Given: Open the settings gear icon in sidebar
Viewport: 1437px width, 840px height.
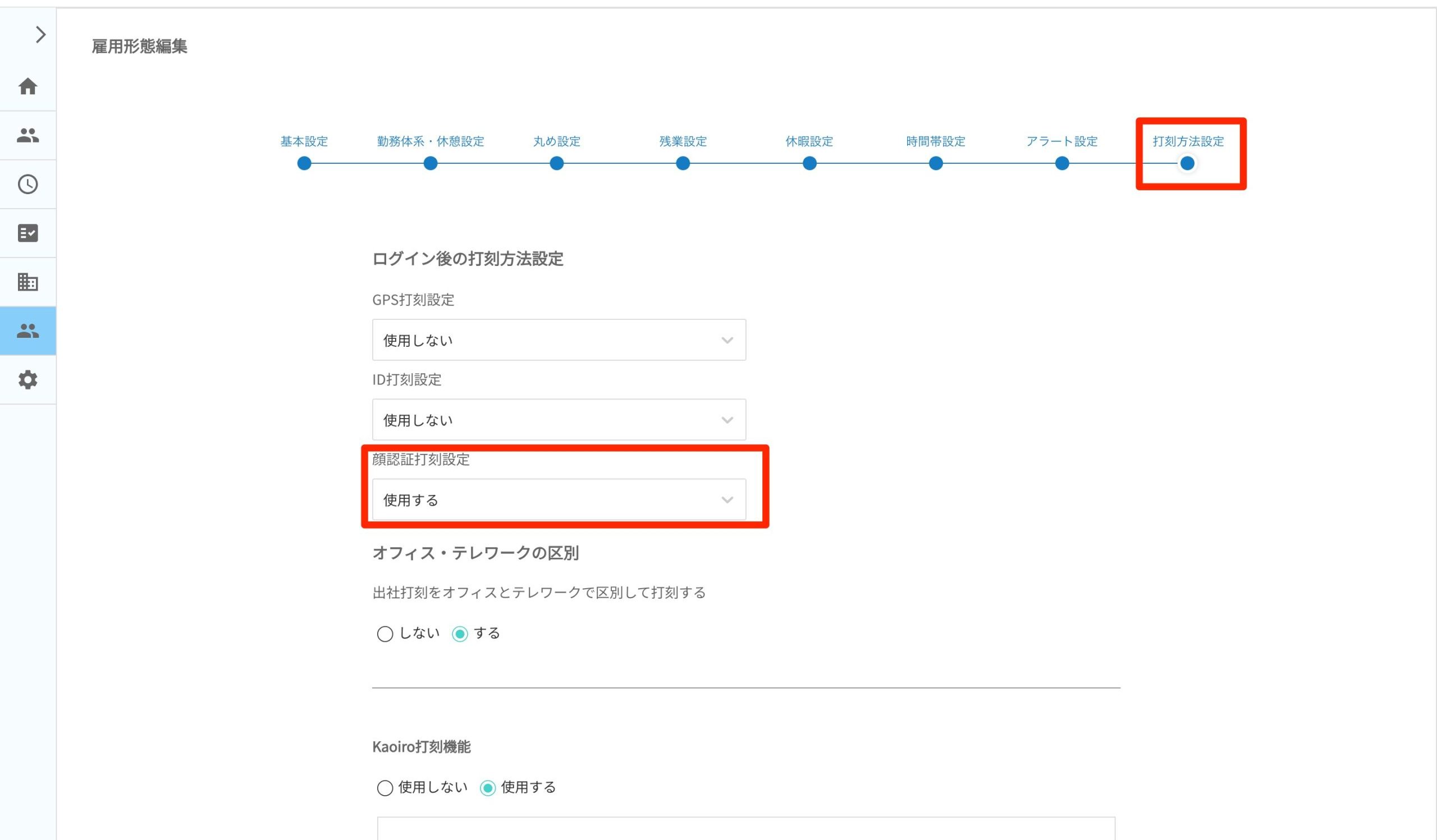Looking at the screenshot, I should [x=28, y=379].
